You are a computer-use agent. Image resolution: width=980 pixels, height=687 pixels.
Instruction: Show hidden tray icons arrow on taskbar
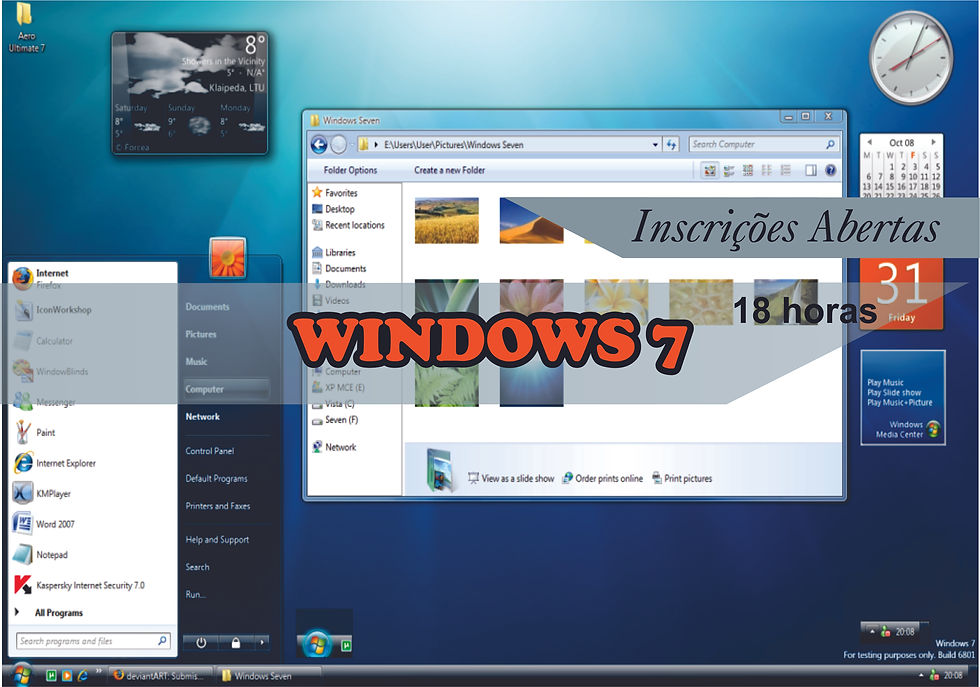click(x=921, y=676)
